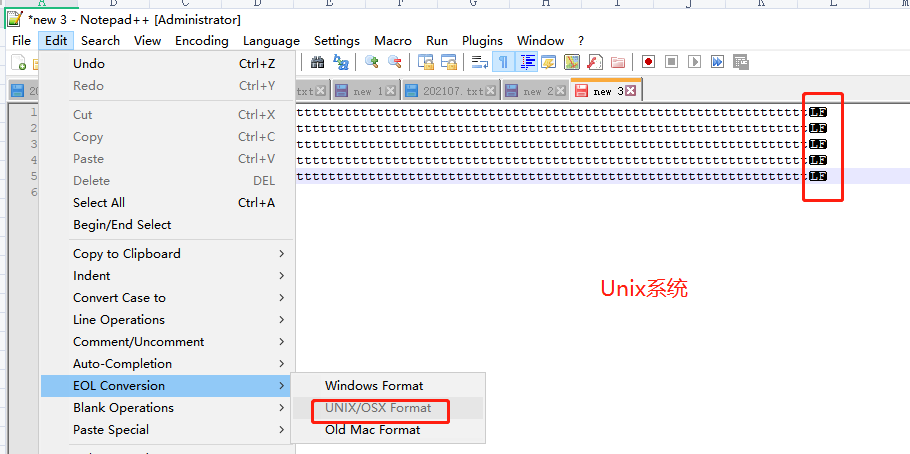The width and height of the screenshot is (910, 454).
Task: Open the Settings menu
Action: (337, 41)
